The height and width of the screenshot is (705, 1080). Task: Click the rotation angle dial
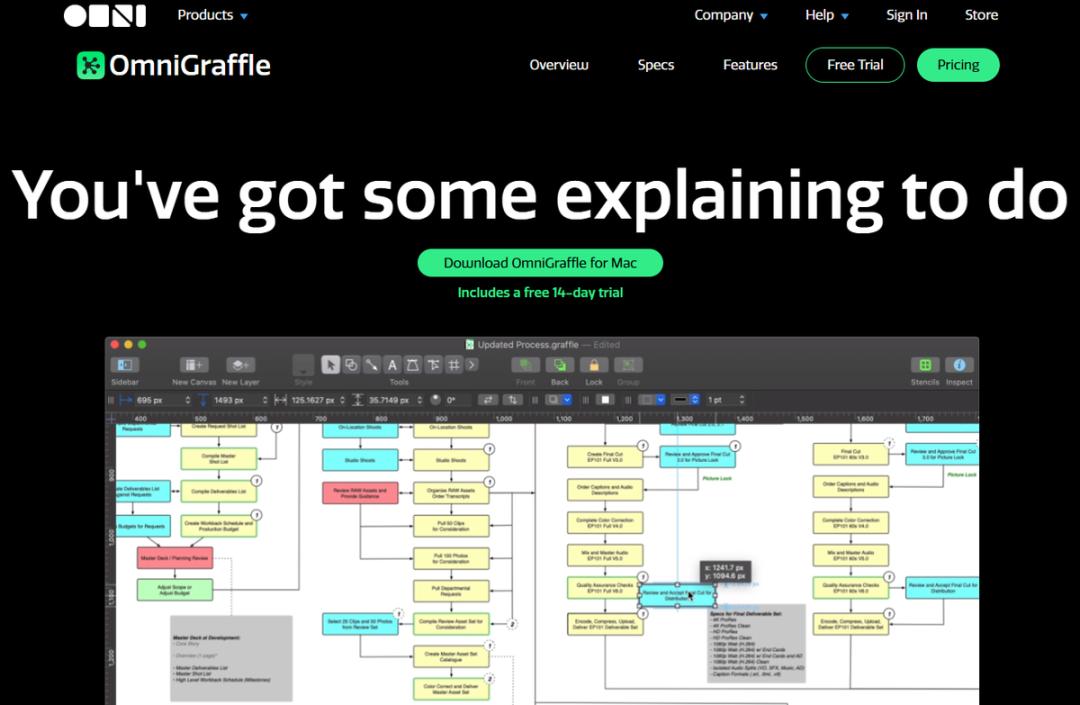click(435, 399)
